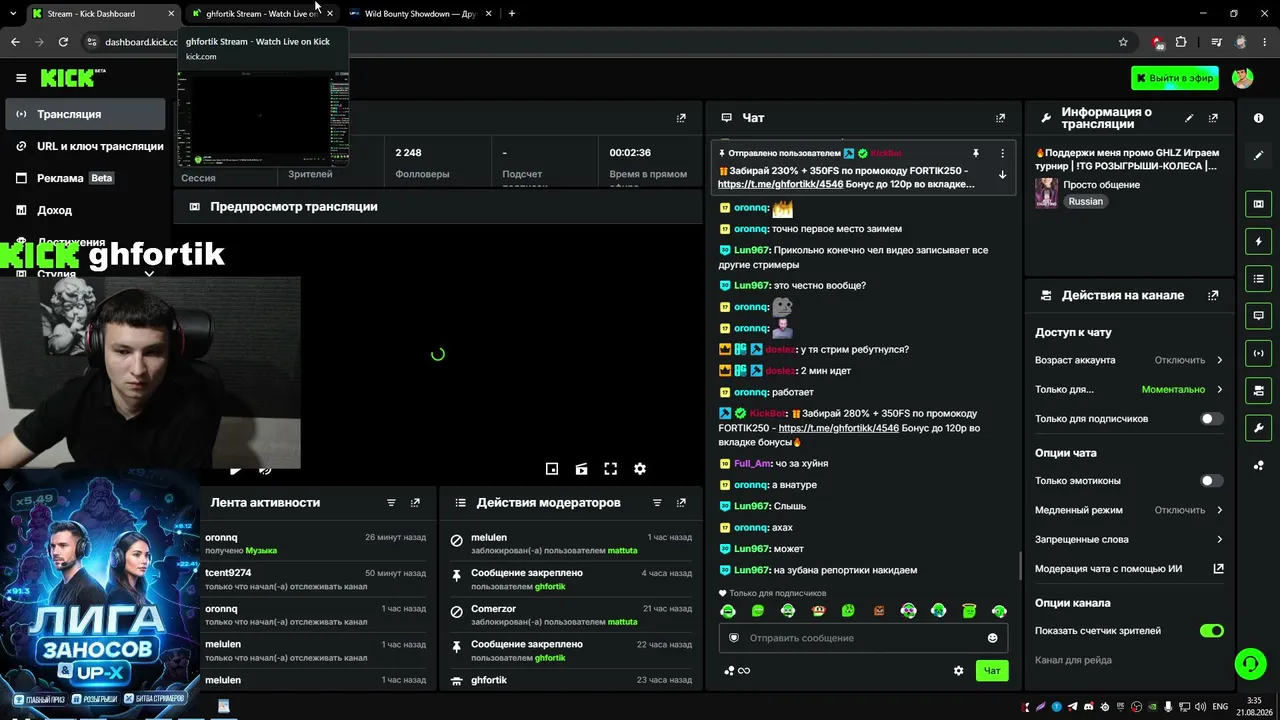Click the message input Отправить сообщение
Viewport: 1280px width, 720px height.
(x=863, y=638)
